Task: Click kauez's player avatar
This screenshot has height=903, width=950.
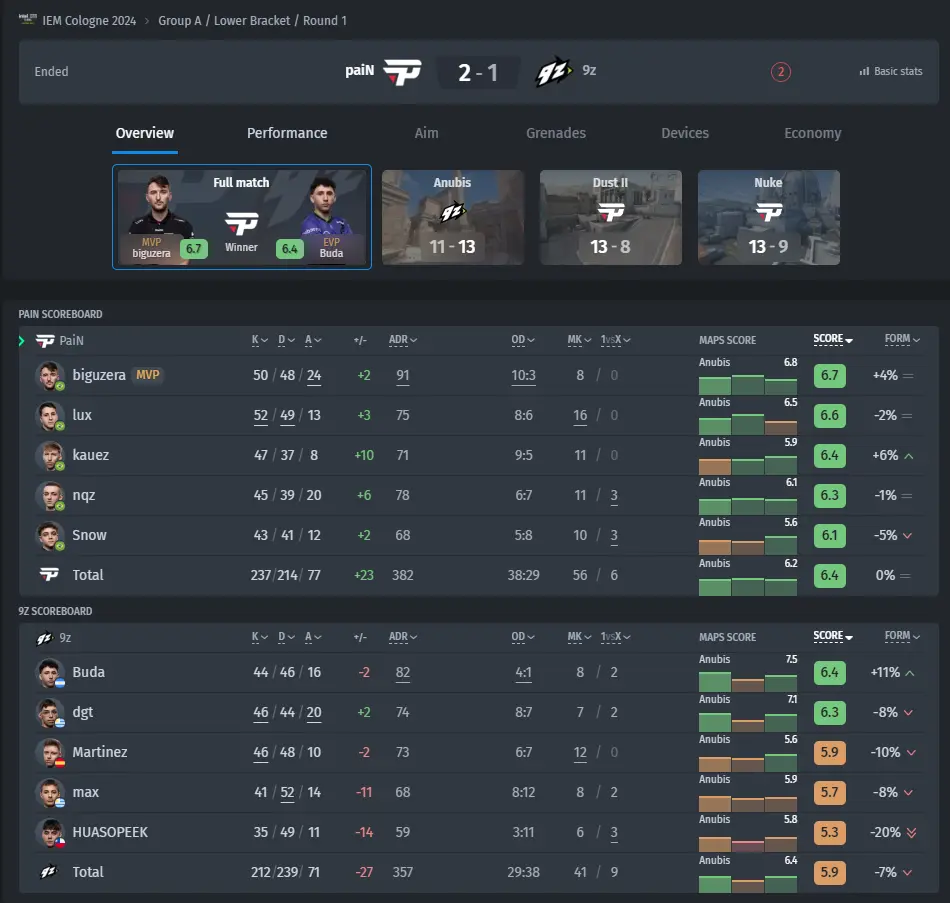Action: pyautogui.click(x=49, y=456)
